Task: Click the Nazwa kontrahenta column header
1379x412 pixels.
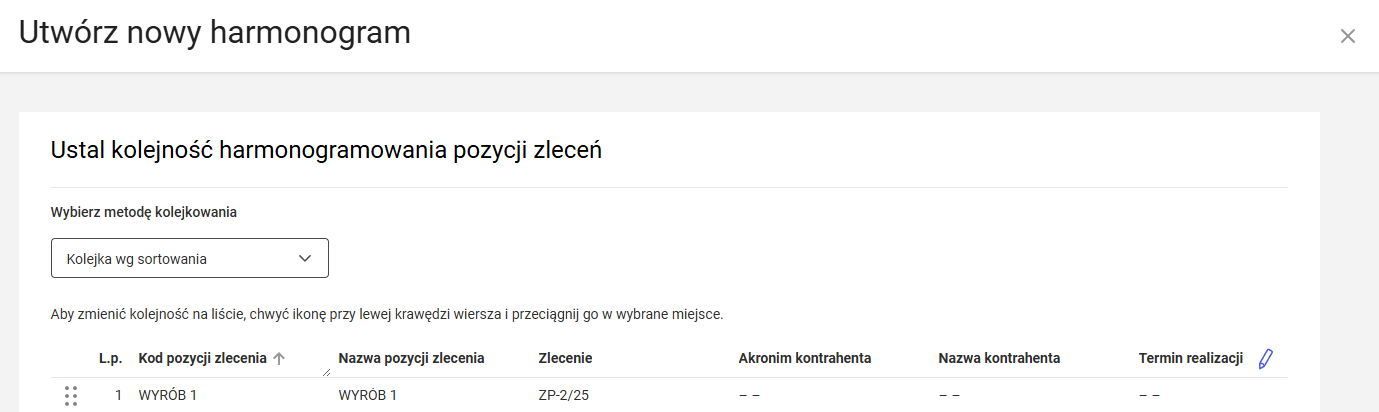Action: tap(999, 358)
